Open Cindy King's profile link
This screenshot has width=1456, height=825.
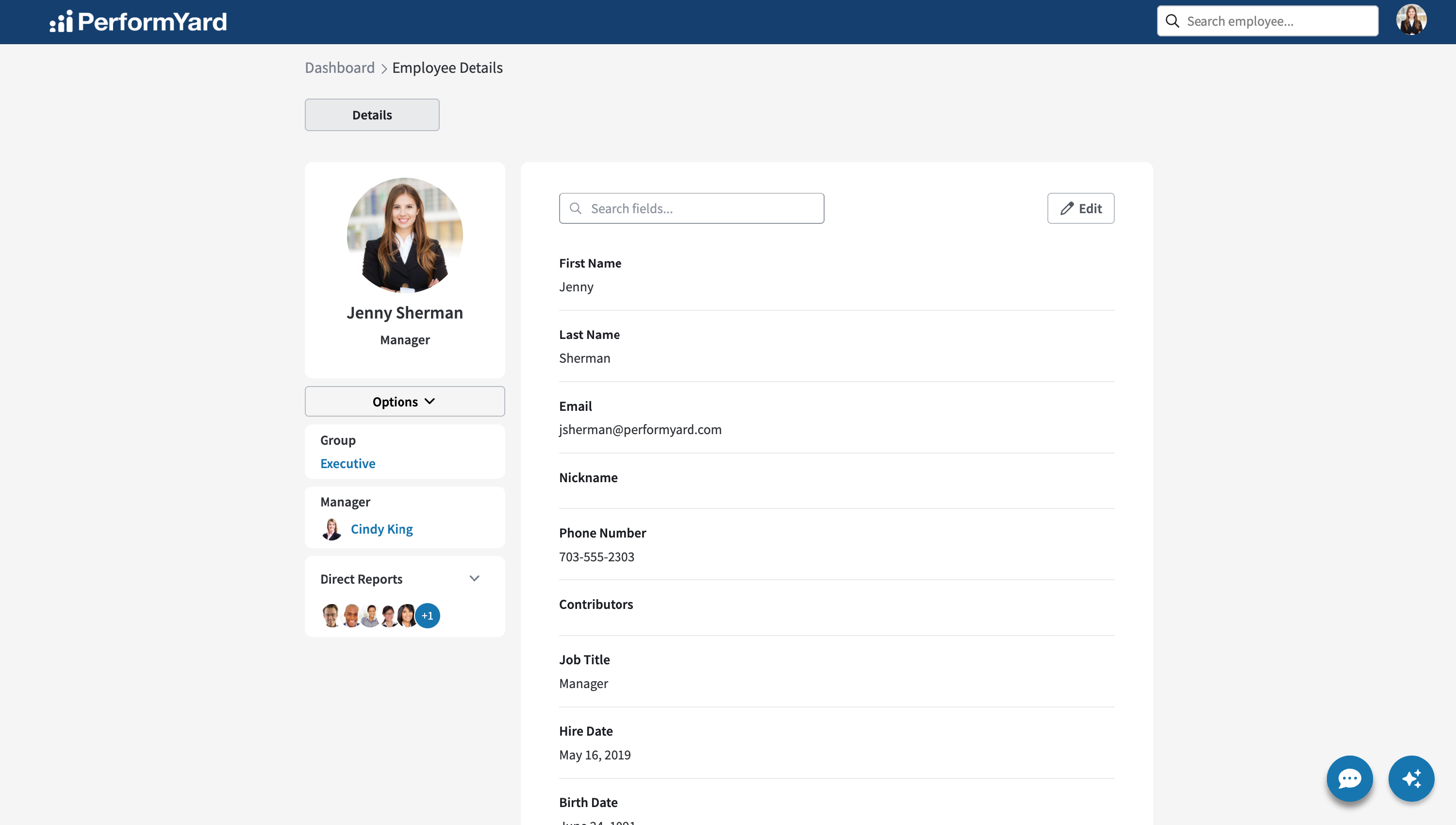tap(381, 529)
